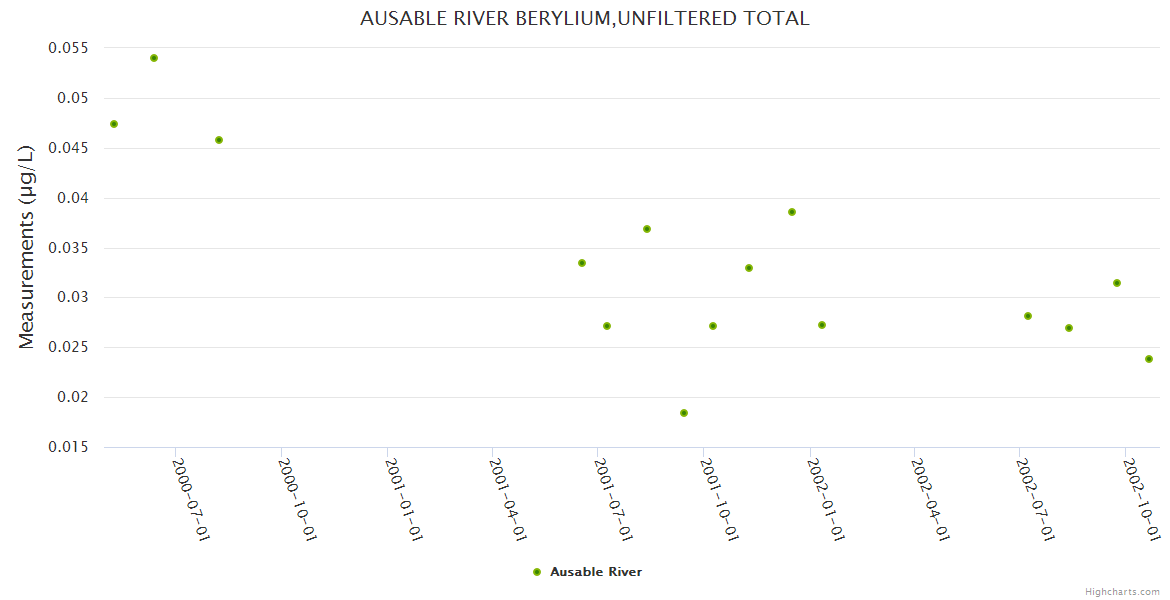The image size is (1170, 600).
Task: Click data point near 0.0385 before 2002-01-01
Action: (792, 212)
